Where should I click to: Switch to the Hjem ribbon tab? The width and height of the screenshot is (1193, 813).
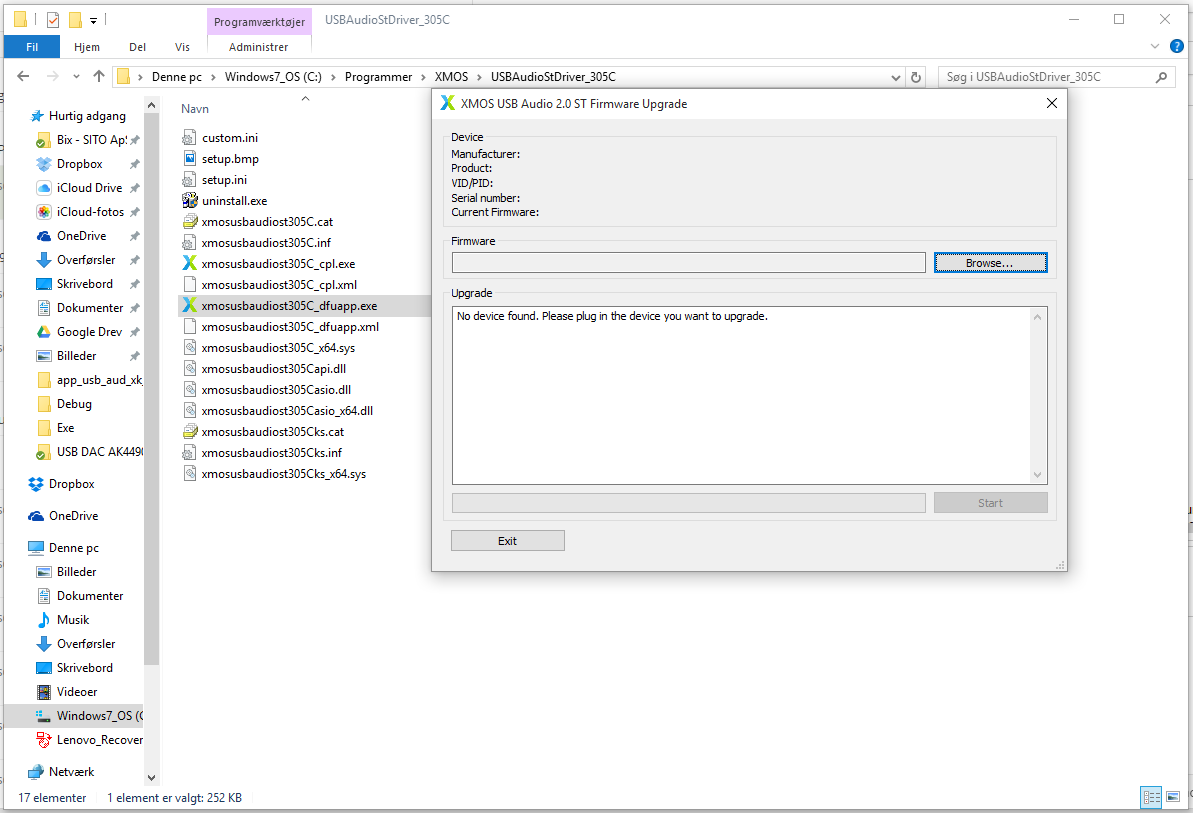(87, 46)
